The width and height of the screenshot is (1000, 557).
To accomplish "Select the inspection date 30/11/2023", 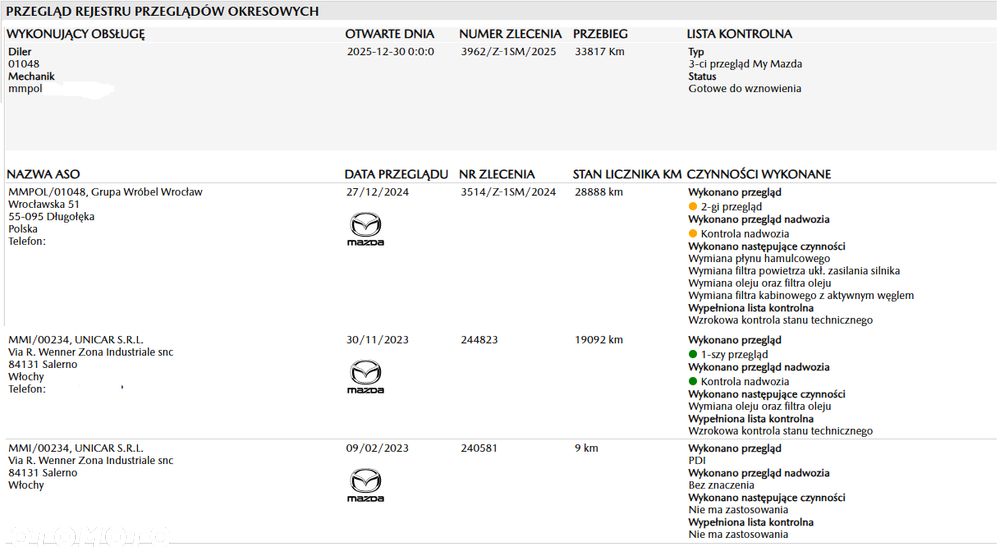I will tap(378, 340).
